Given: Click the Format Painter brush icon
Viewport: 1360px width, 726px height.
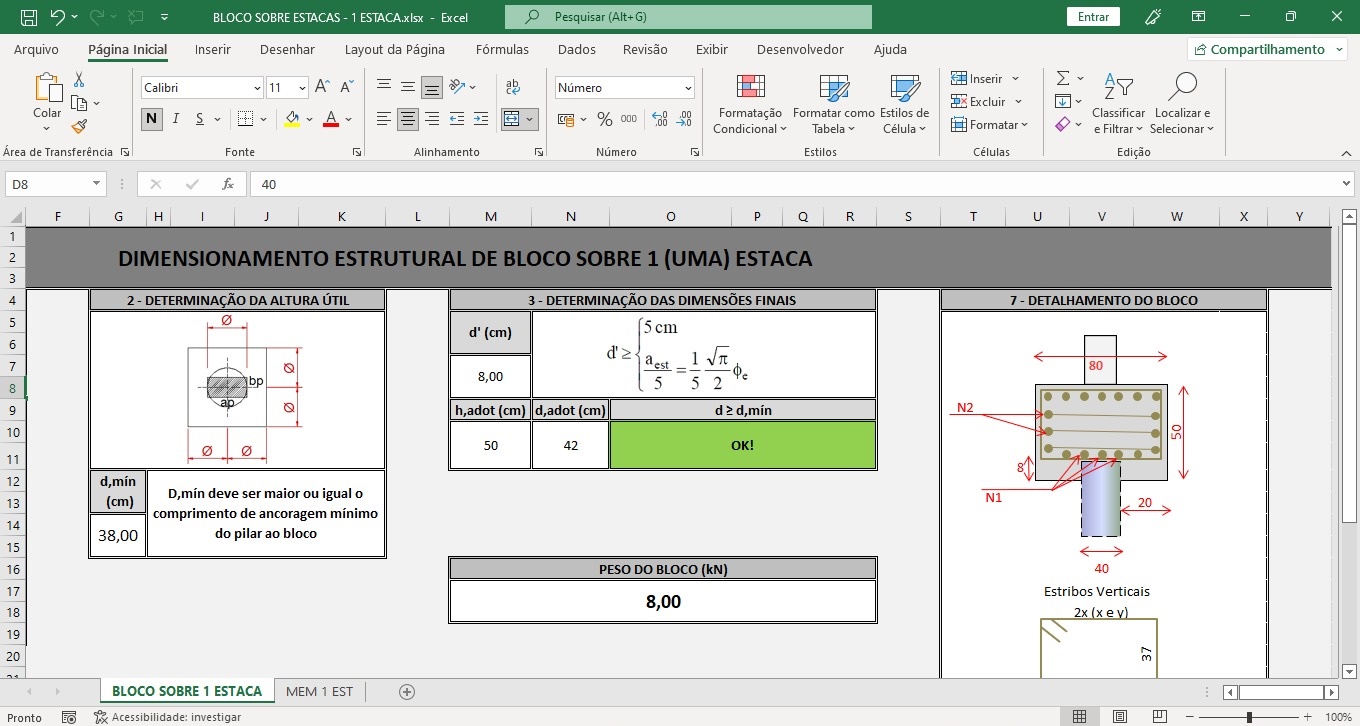Looking at the screenshot, I should point(79,126).
